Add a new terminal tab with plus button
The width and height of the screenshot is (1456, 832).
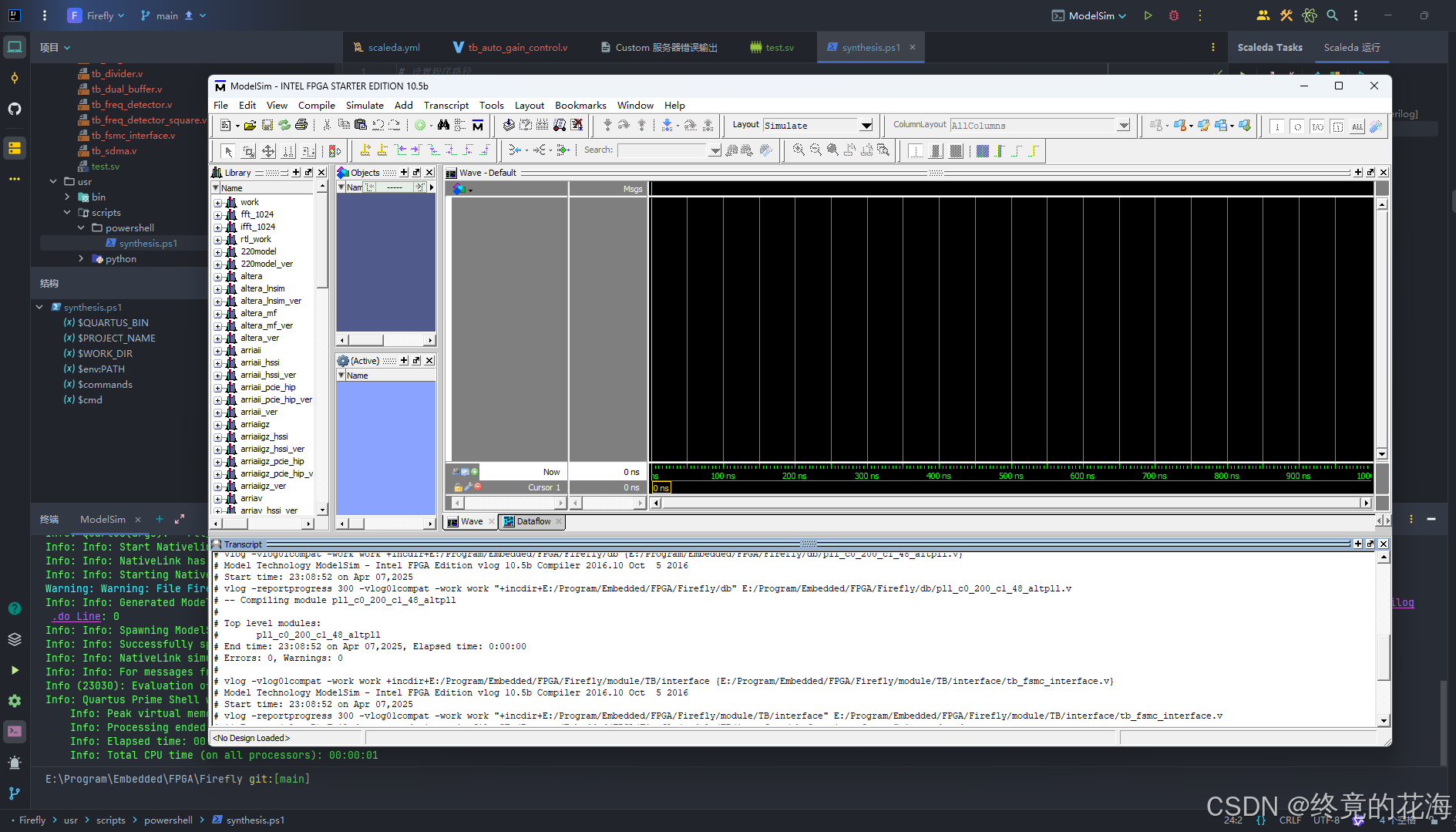point(160,520)
